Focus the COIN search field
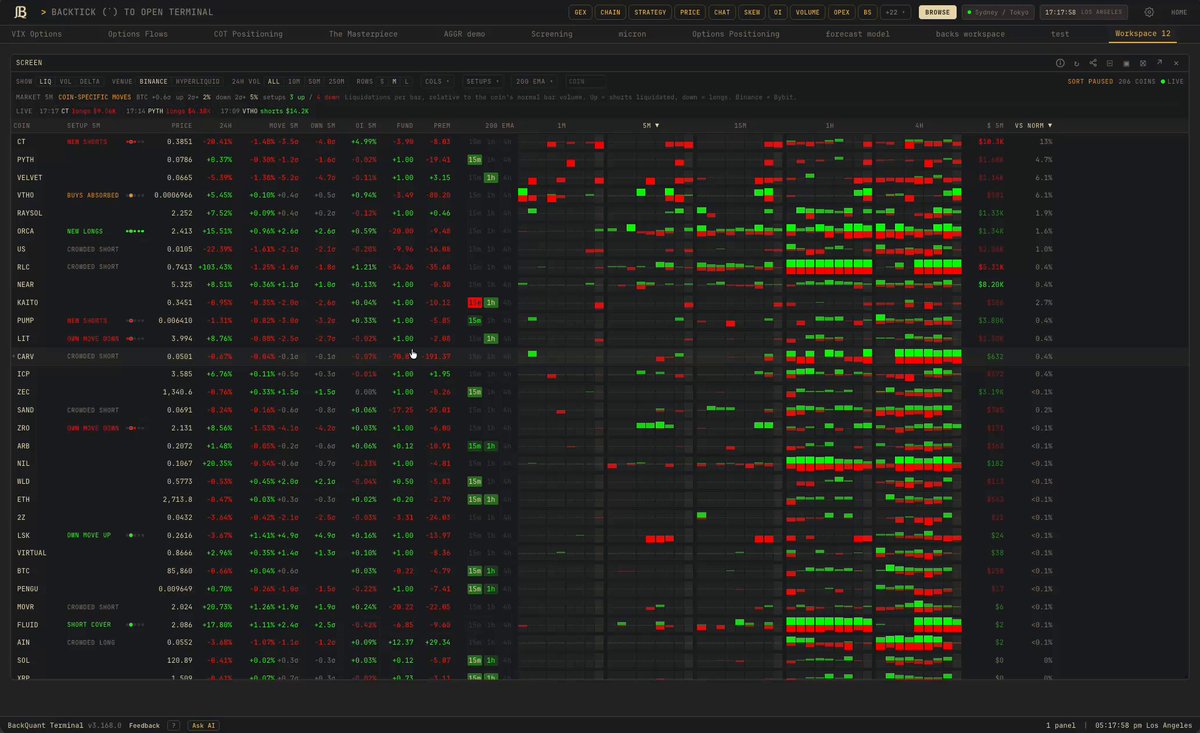 coord(585,81)
